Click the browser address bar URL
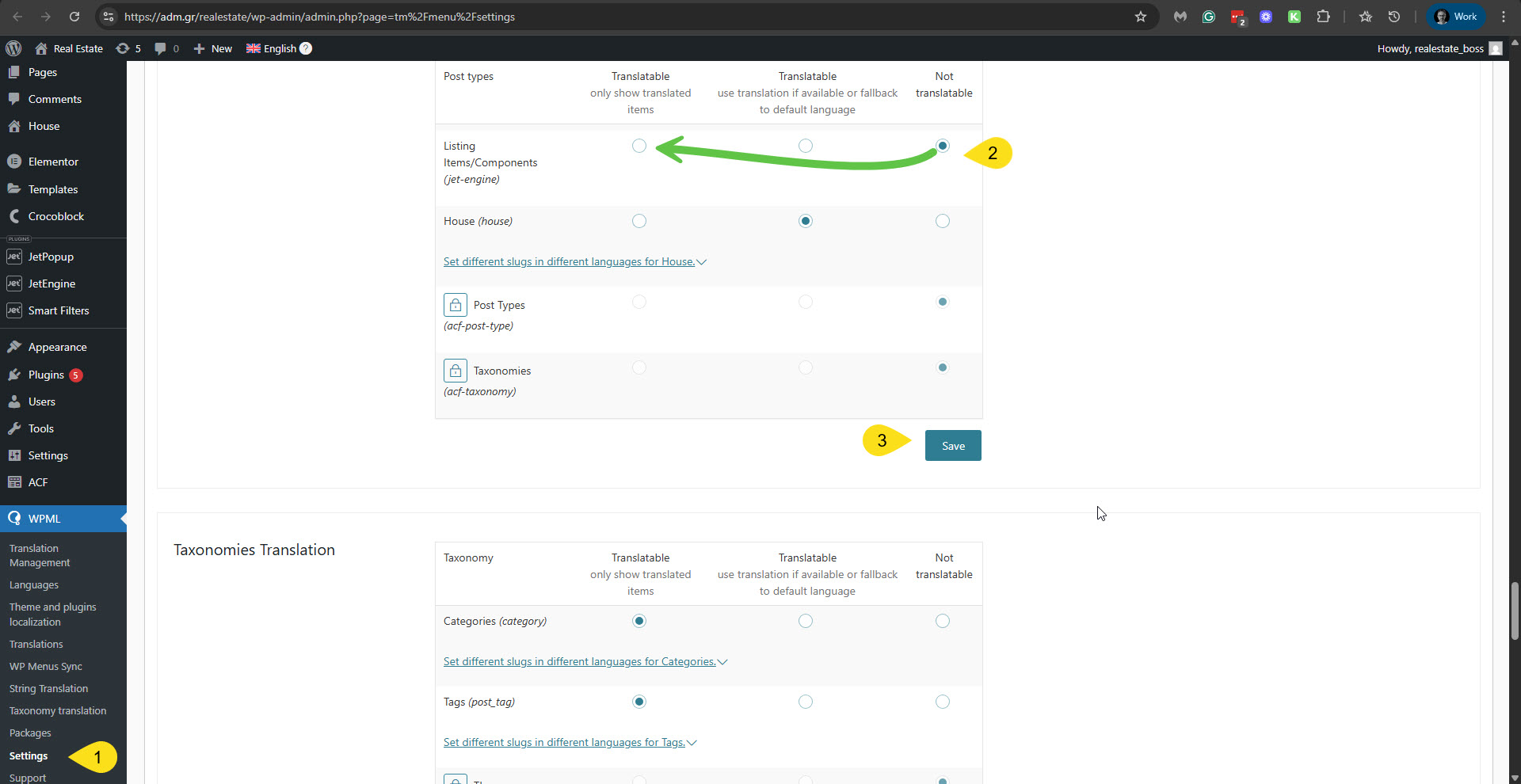 319,17
